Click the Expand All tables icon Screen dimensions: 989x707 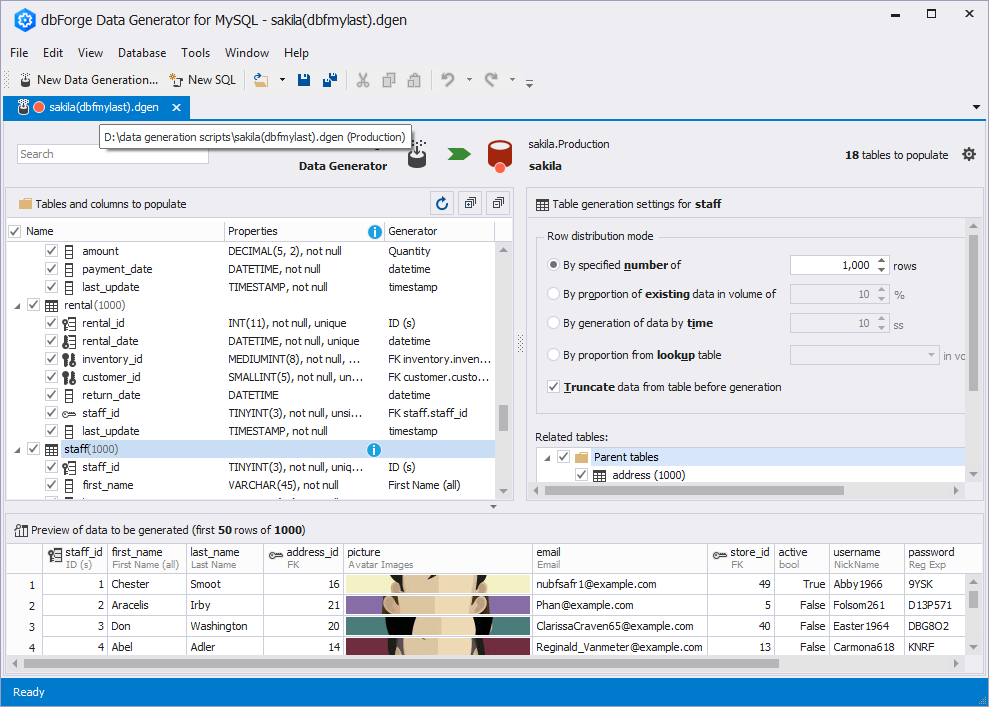[x=470, y=203]
